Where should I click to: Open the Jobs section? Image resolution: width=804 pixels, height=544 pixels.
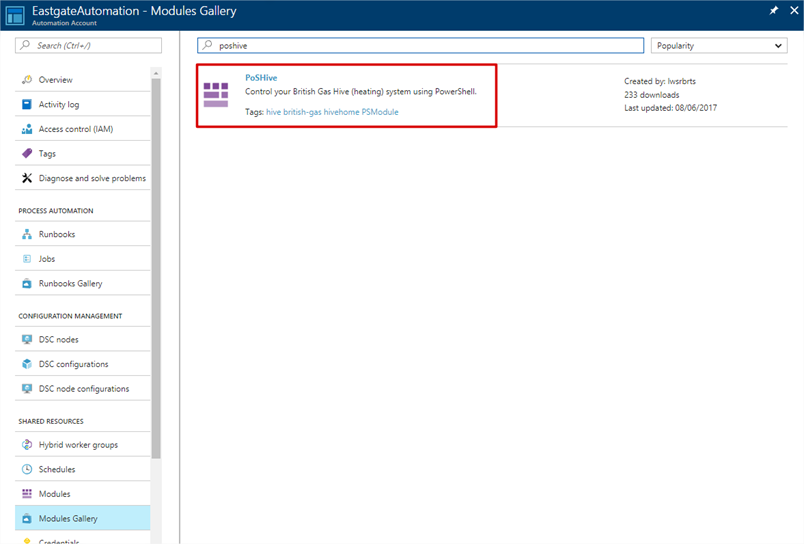pos(83,259)
